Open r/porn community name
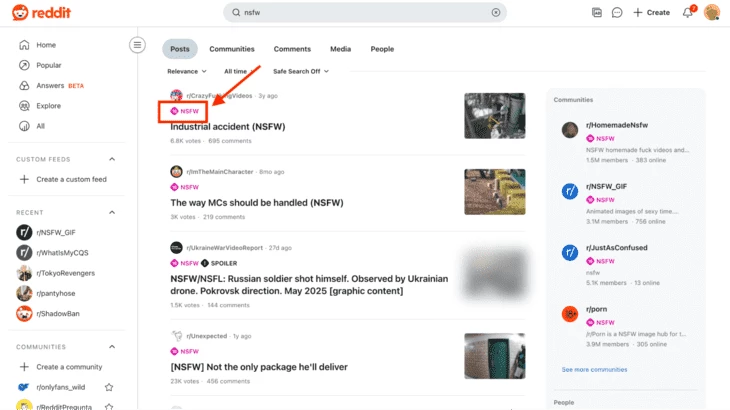This screenshot has height=410, width=730. click(596, 309)
